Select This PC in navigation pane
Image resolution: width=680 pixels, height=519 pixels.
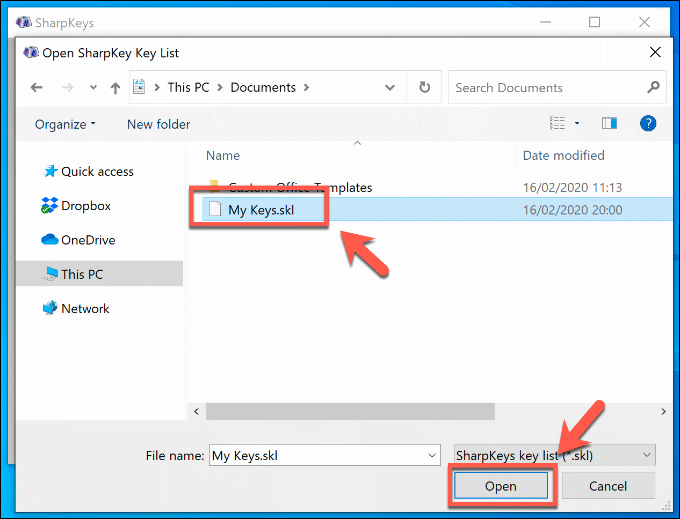pyautogui.click(x=99, y=274)
